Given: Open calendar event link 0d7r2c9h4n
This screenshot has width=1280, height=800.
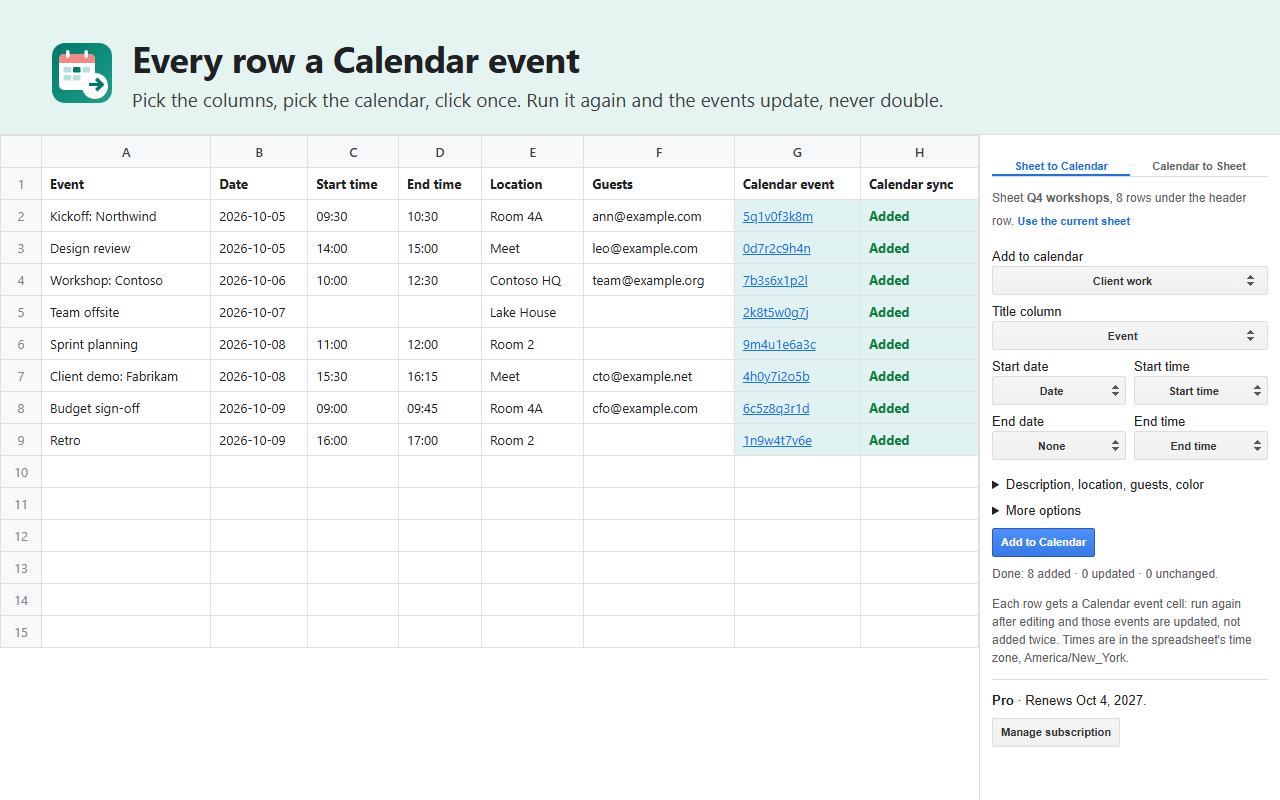Looking at the screenshot, I should click(777, 249).
